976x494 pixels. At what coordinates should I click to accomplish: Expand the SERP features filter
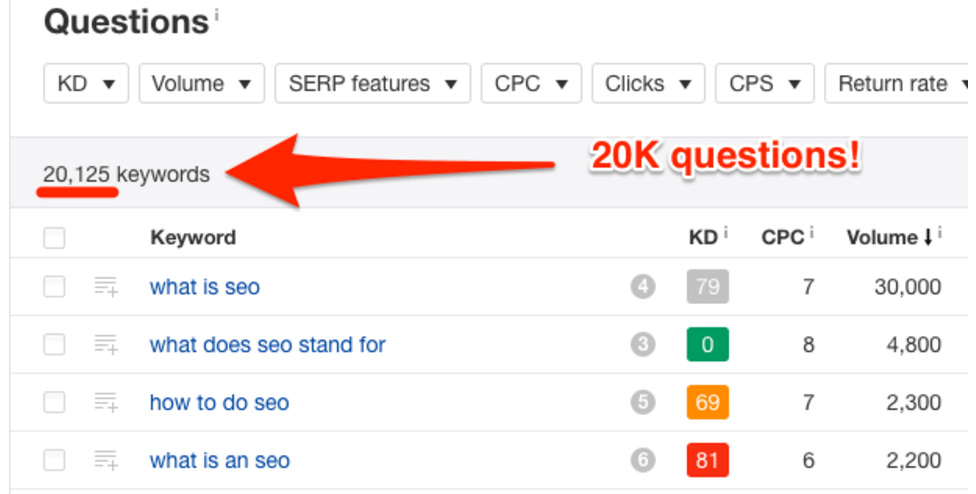click(x=372, y=84)
